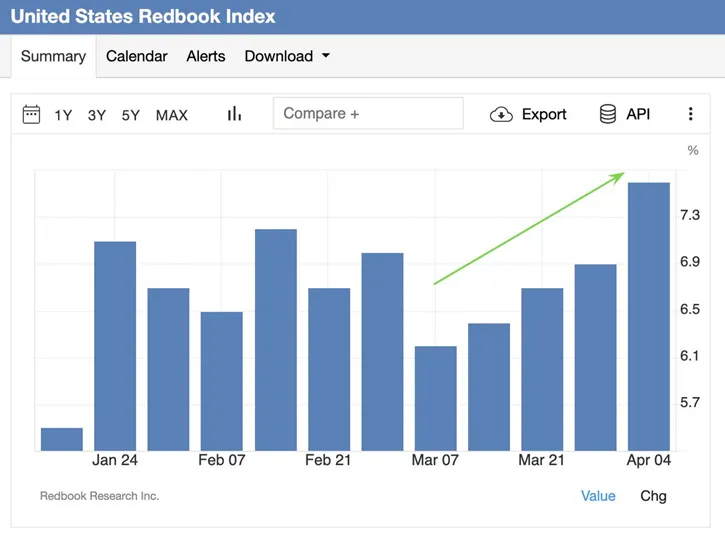The width and height of the screenshot is (725, 545).
Task: Select the 5Y time range
Action: 131,115
